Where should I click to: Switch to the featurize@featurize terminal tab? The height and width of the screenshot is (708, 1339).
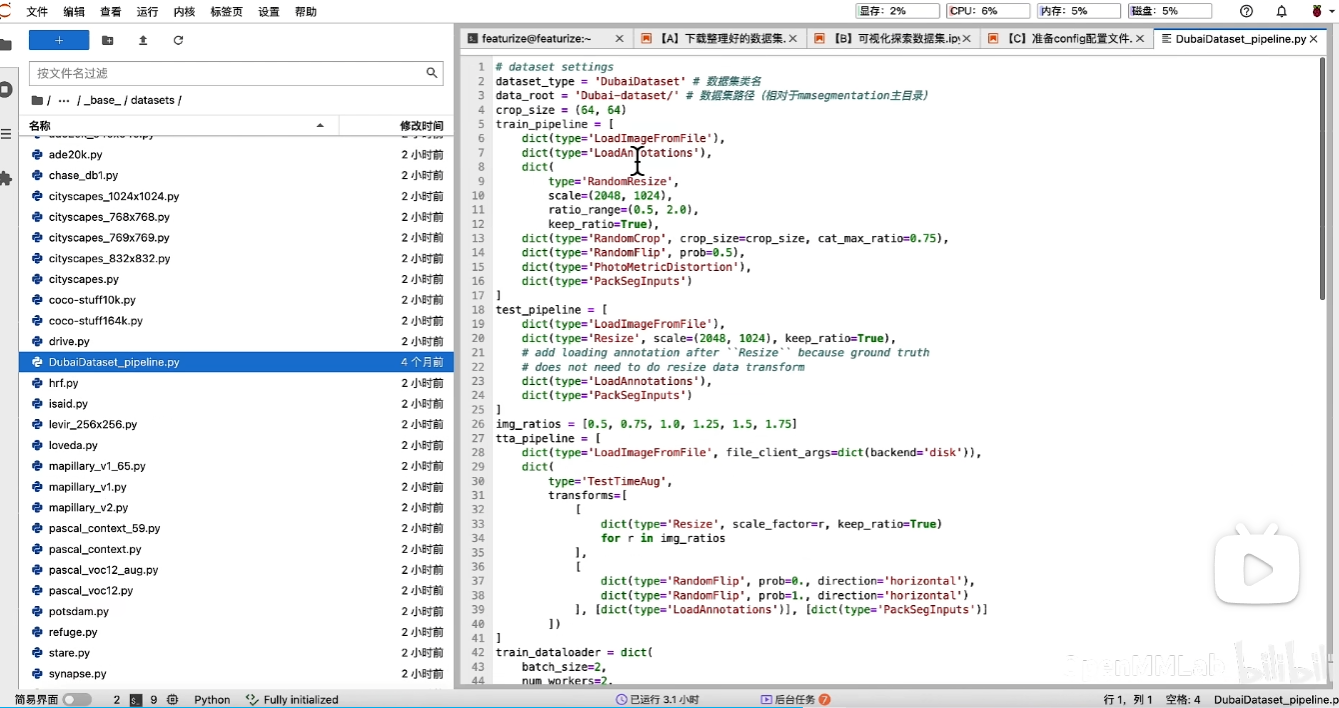[536, 39]
